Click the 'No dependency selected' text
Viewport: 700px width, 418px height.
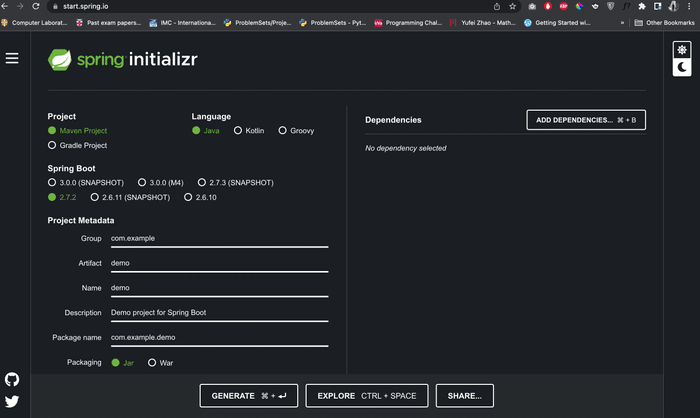405,148
